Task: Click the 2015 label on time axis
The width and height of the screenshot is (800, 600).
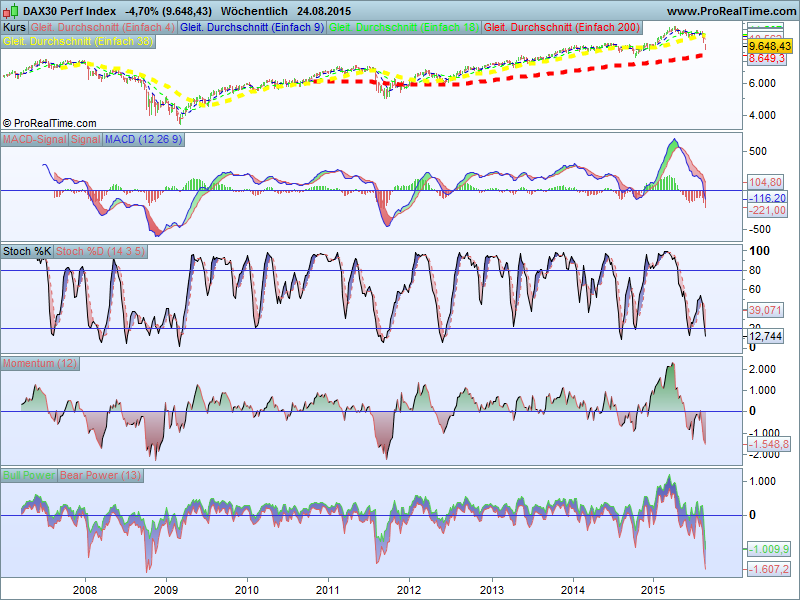Action: tap(653, 590)
